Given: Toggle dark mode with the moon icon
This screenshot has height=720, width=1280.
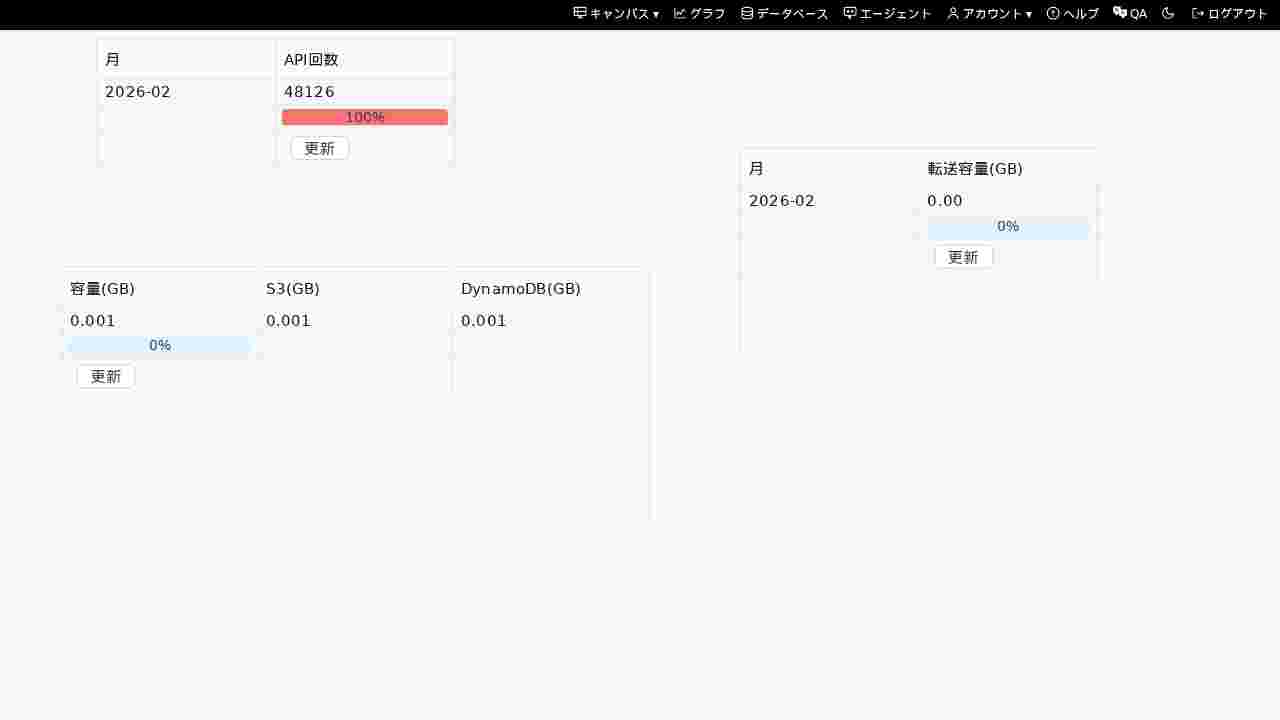Looking at the screenshot, I should (x=1167, y=13).
